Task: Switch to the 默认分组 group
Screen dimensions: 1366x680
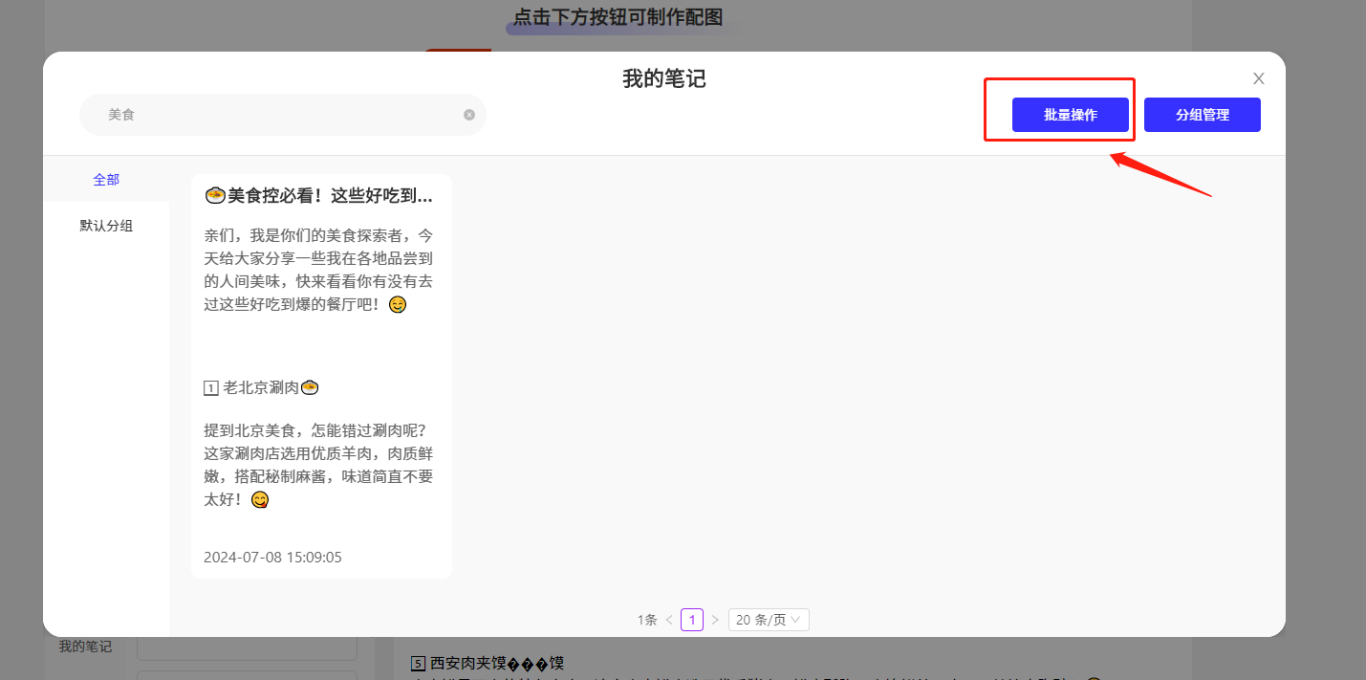Action: coord(106,226)
